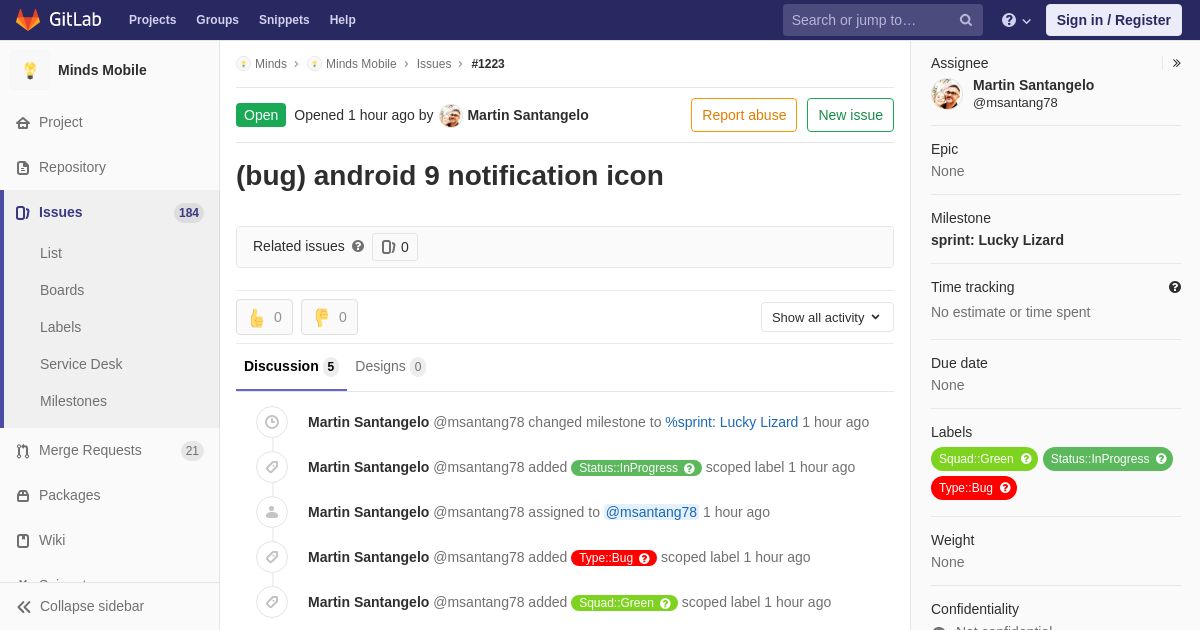This screenshot has height=630, width=1200.
Task: Click the Issues breadcrumb link
Action: (x=434, y=64)
